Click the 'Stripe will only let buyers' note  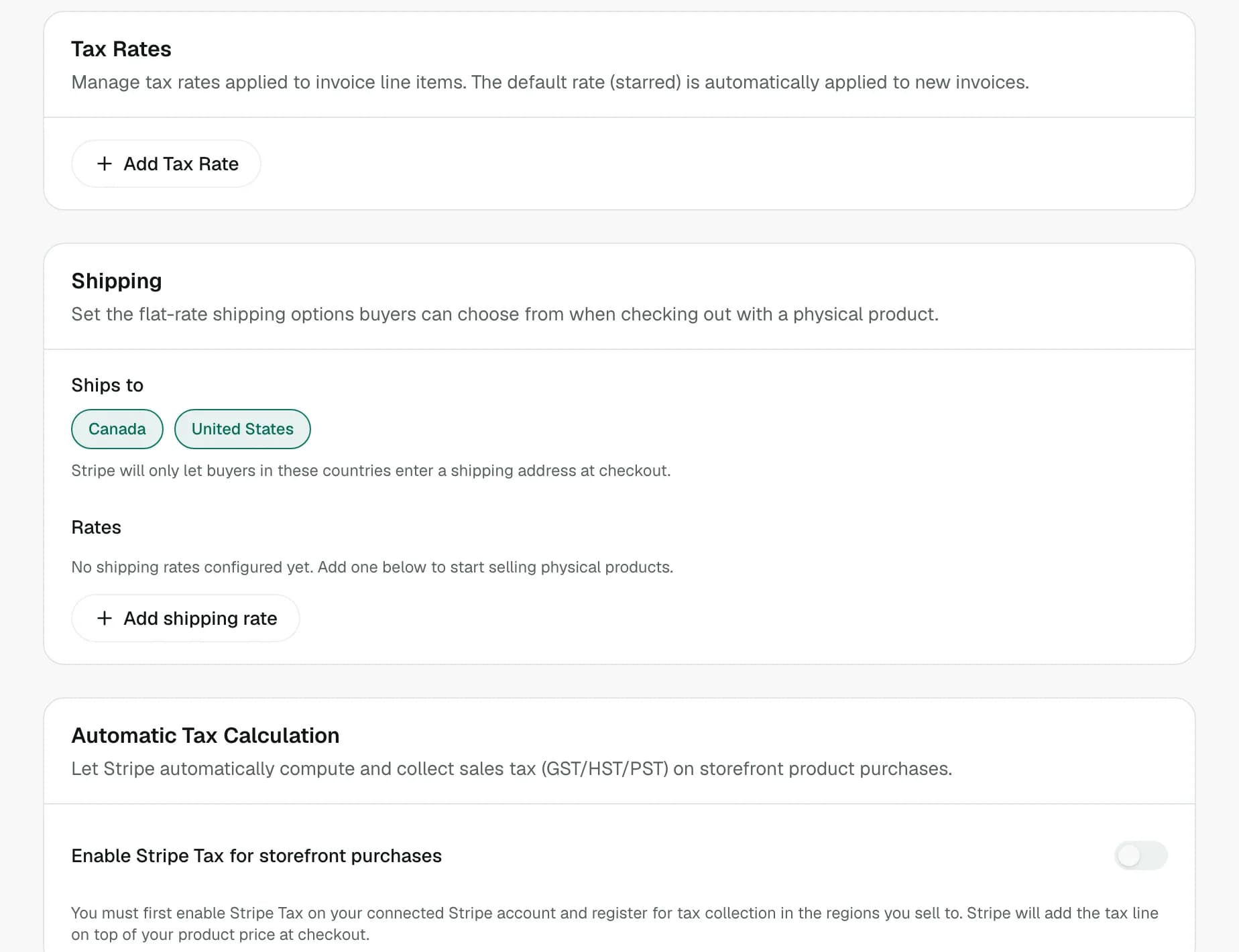[x=371, y=471]
